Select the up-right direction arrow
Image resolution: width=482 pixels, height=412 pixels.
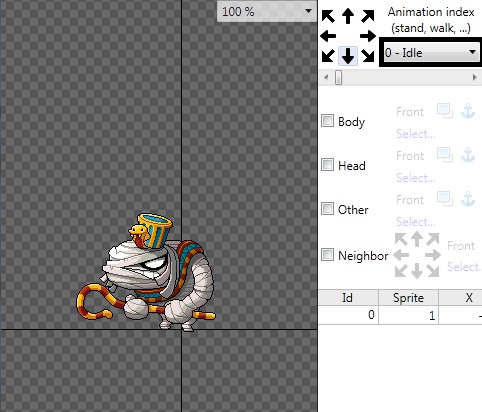click(x=368, y=16)
